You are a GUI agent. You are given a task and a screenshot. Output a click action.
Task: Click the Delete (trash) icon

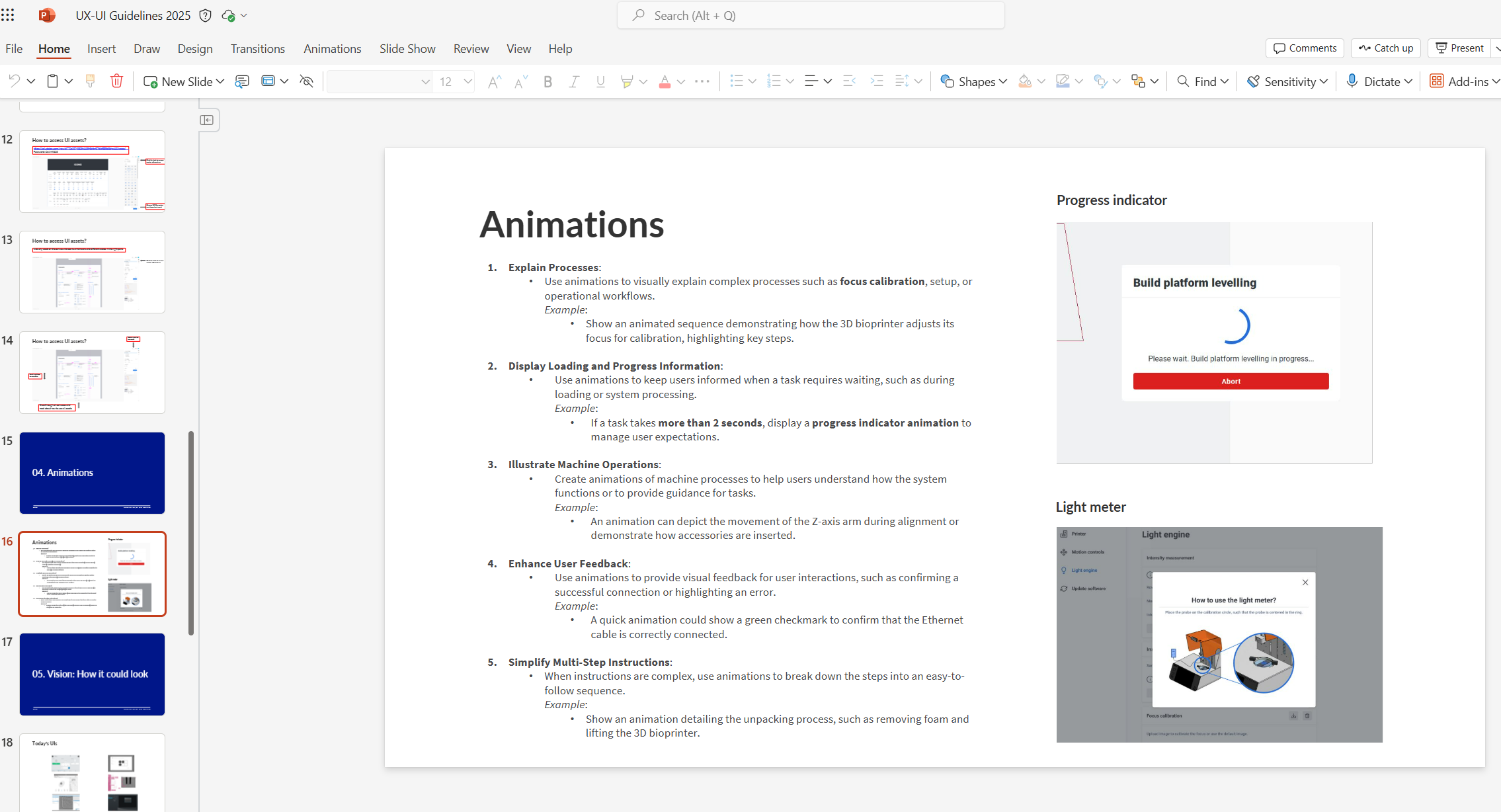pyautogui.click(x=117, y=81)
